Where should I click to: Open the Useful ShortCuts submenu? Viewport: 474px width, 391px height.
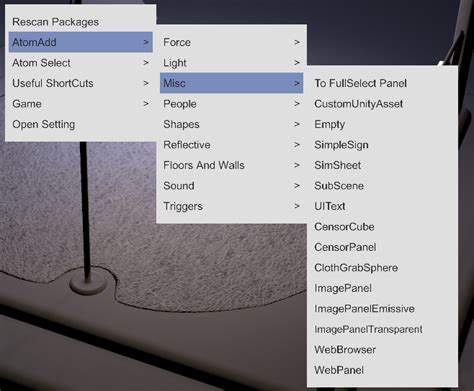coord(81,83)
